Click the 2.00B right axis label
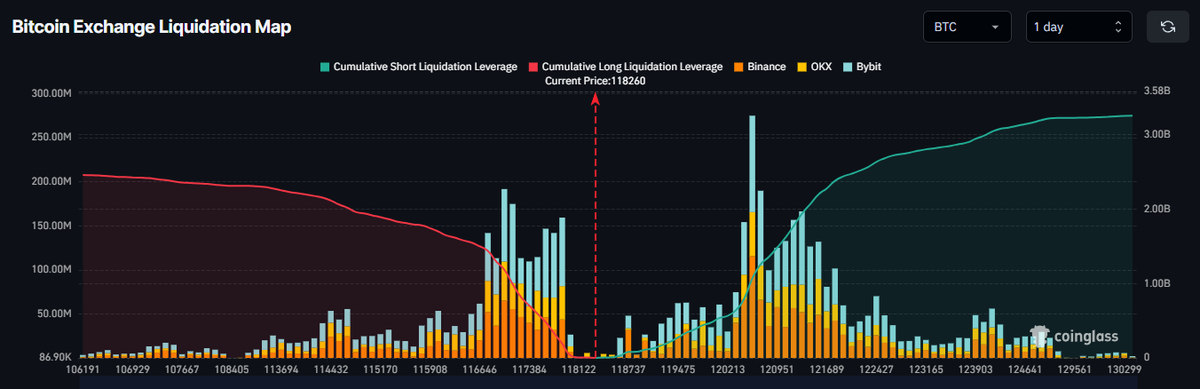 1156,209
